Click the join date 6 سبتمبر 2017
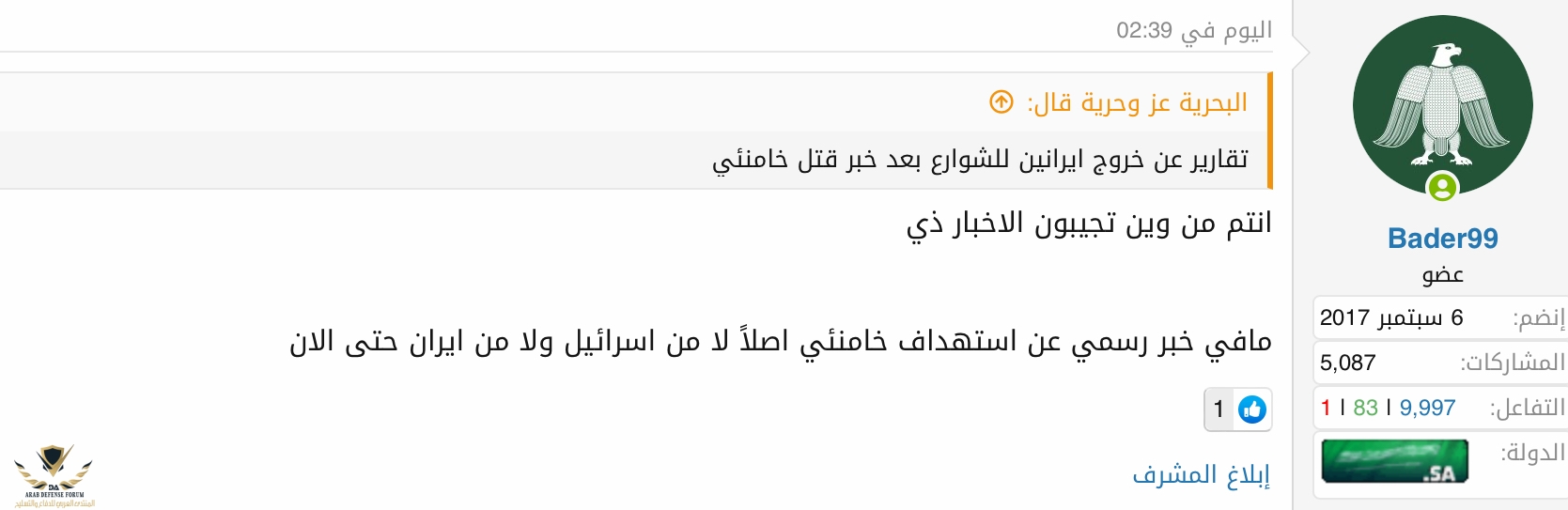The width and height of the screenshot is (1568, 510). click(1391, 317)
